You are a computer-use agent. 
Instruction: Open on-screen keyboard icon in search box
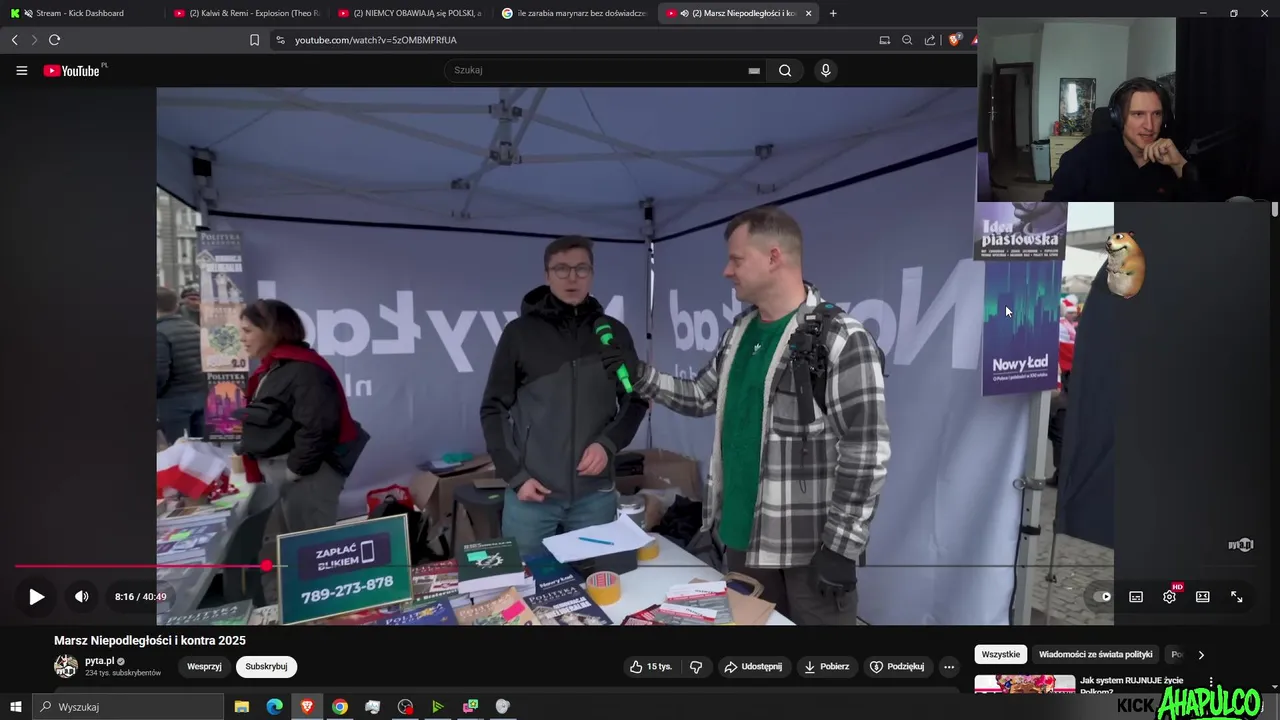pyautogui.click(x=754, y=70)
